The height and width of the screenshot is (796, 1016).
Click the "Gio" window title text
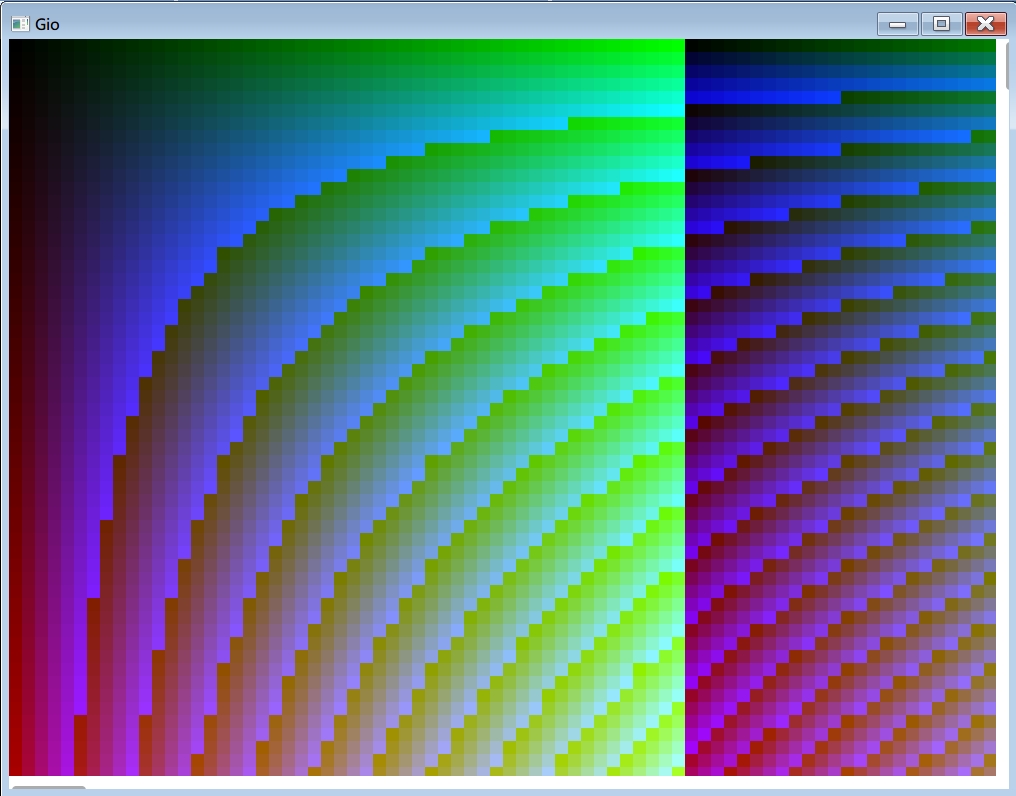coord(47,24)
